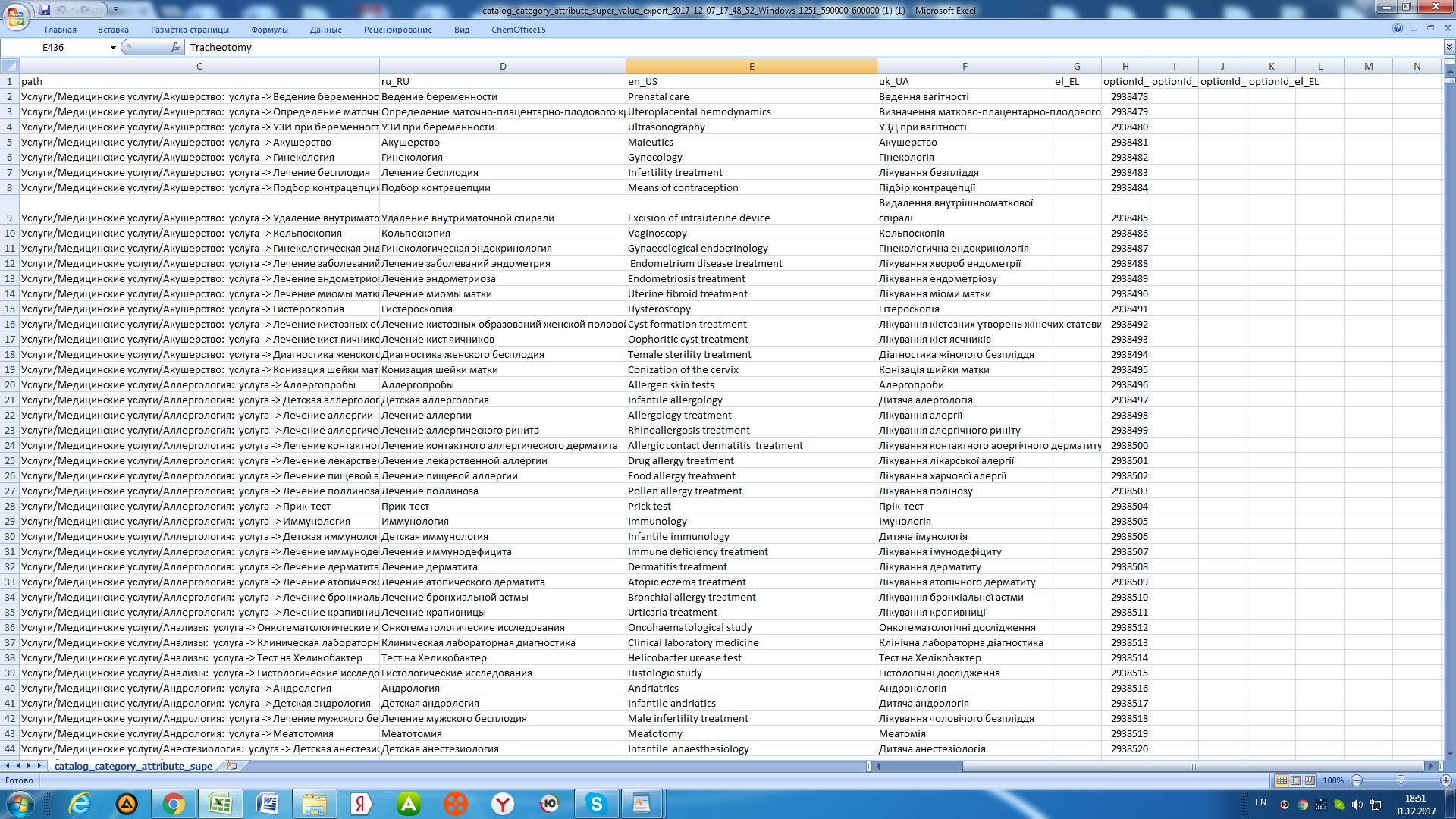Screen dimensions: 1456x819
Task: Save the workbook via the Quick Access toolbar
Action: 45,10
